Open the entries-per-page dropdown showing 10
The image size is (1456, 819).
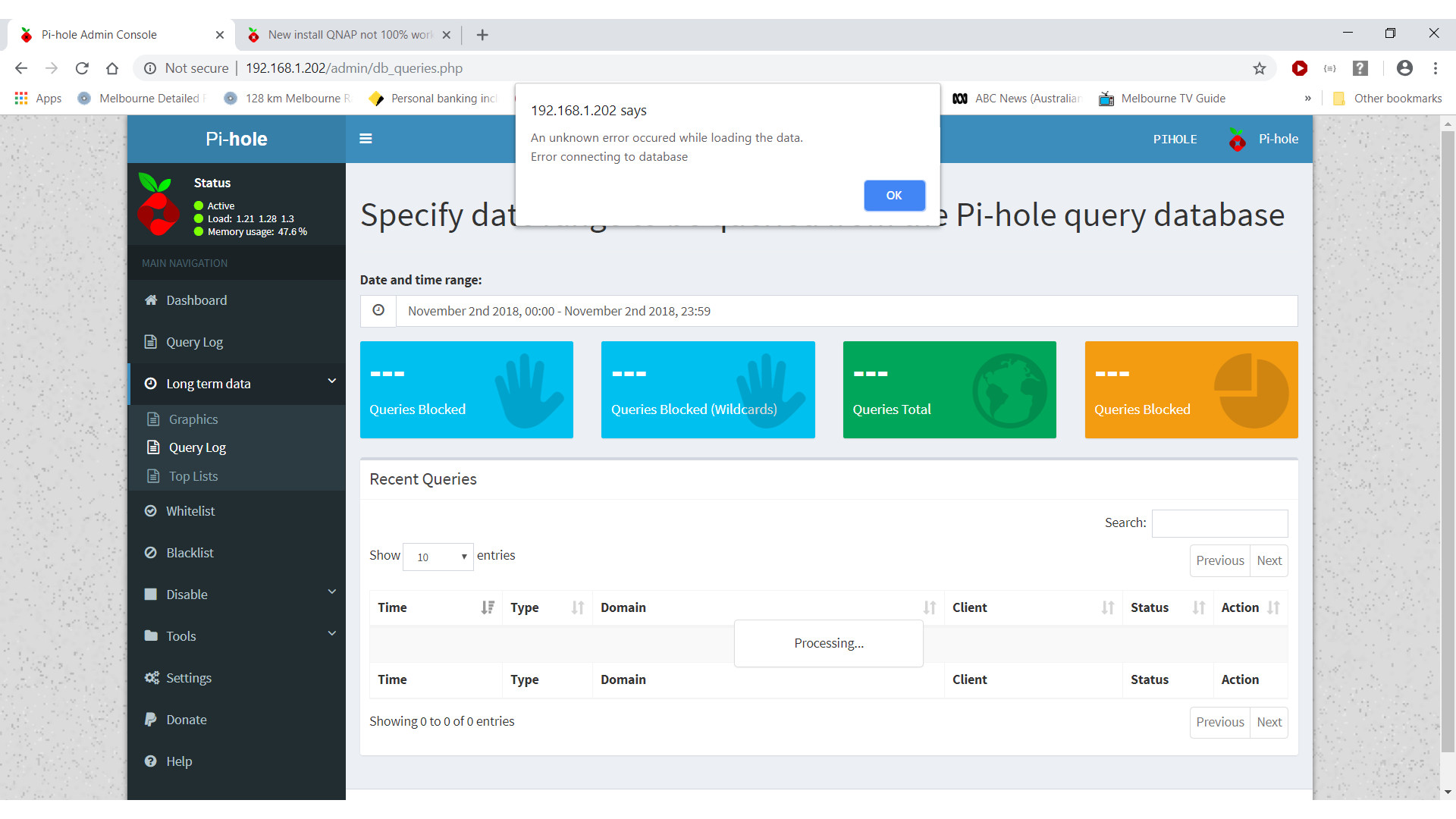[x=438, y=557]
